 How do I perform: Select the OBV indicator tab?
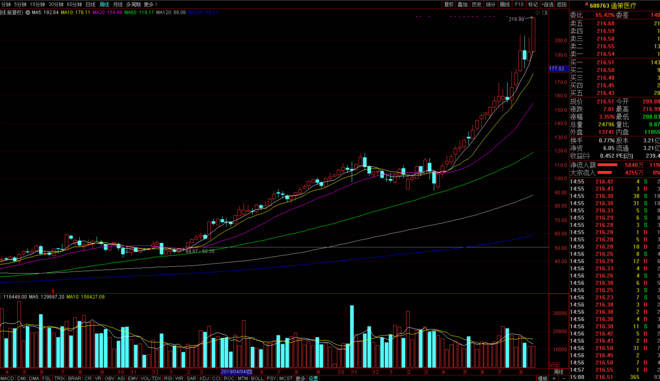109,378
